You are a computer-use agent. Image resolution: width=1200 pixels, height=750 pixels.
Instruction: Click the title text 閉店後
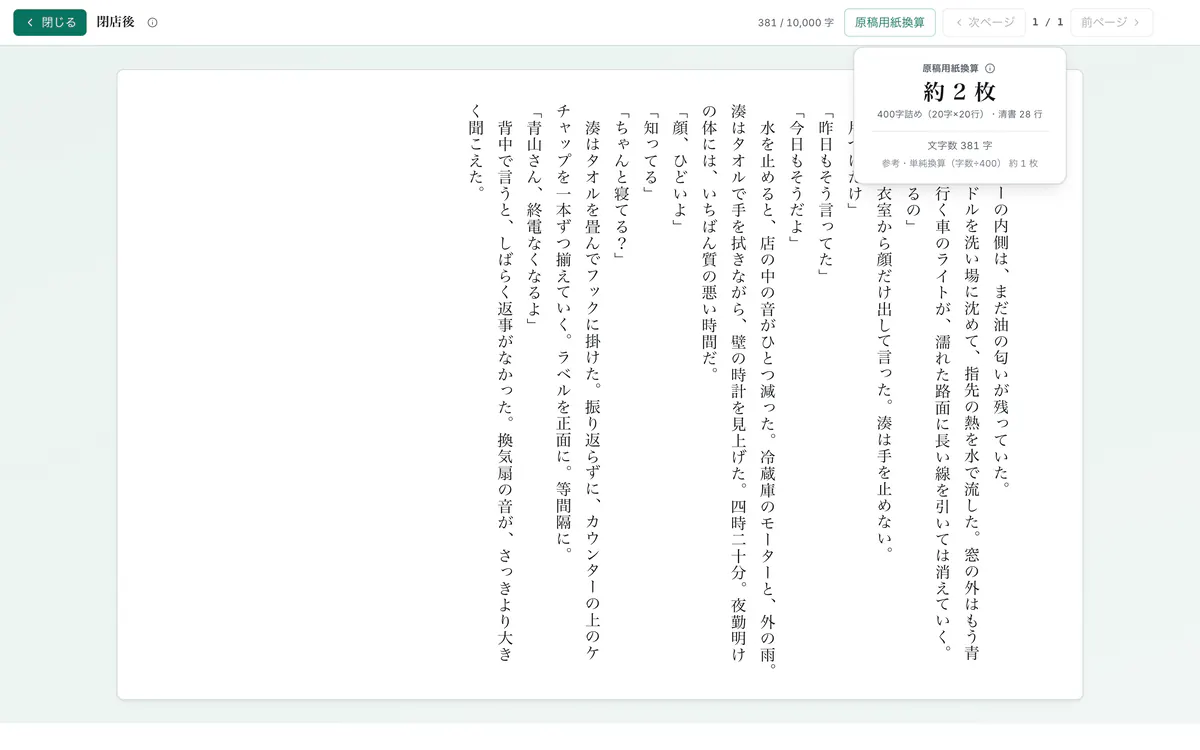(115, 22)
